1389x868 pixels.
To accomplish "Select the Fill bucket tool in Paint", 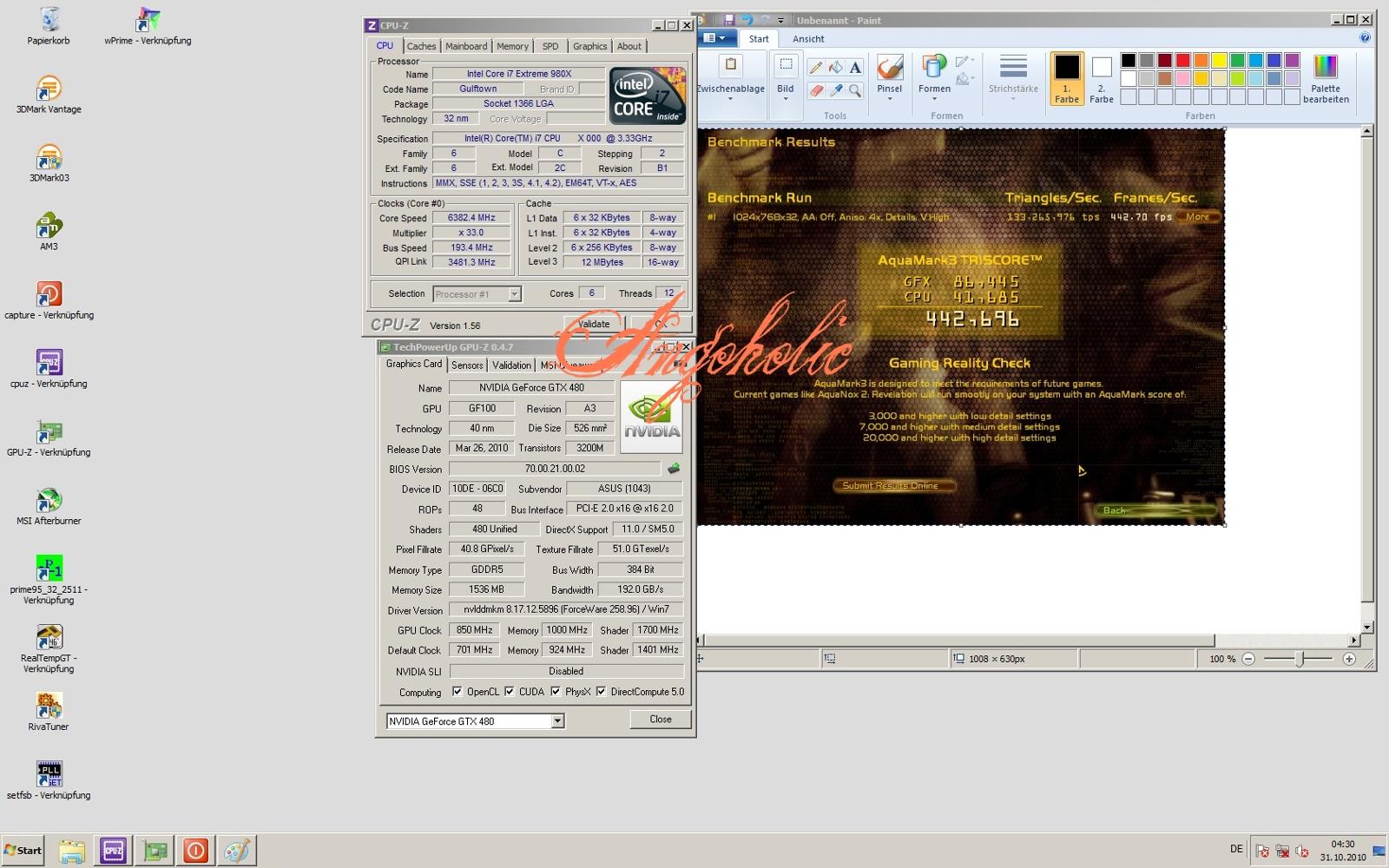I will pos(835,68).
